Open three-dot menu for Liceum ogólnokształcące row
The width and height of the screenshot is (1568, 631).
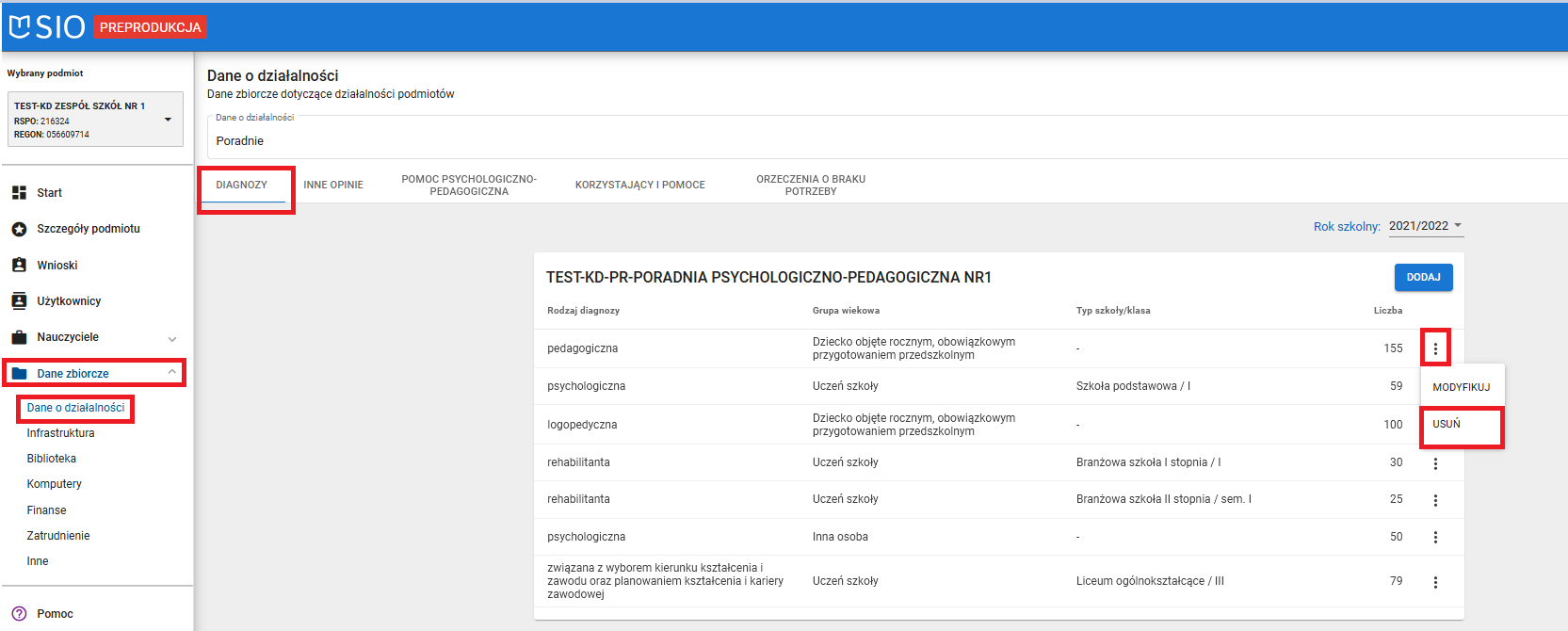coord(1435,582)
